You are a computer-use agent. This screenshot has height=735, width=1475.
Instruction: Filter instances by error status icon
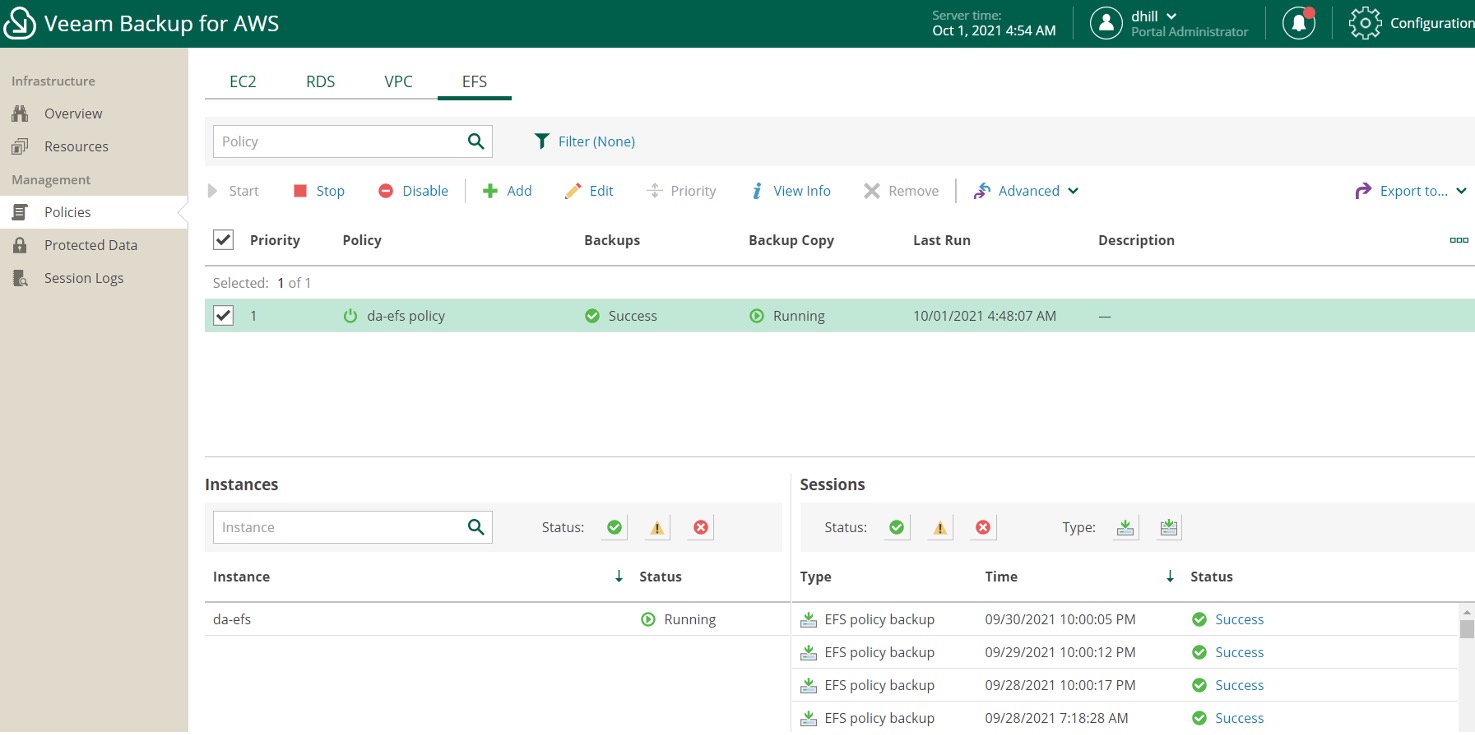coord(701,527)
